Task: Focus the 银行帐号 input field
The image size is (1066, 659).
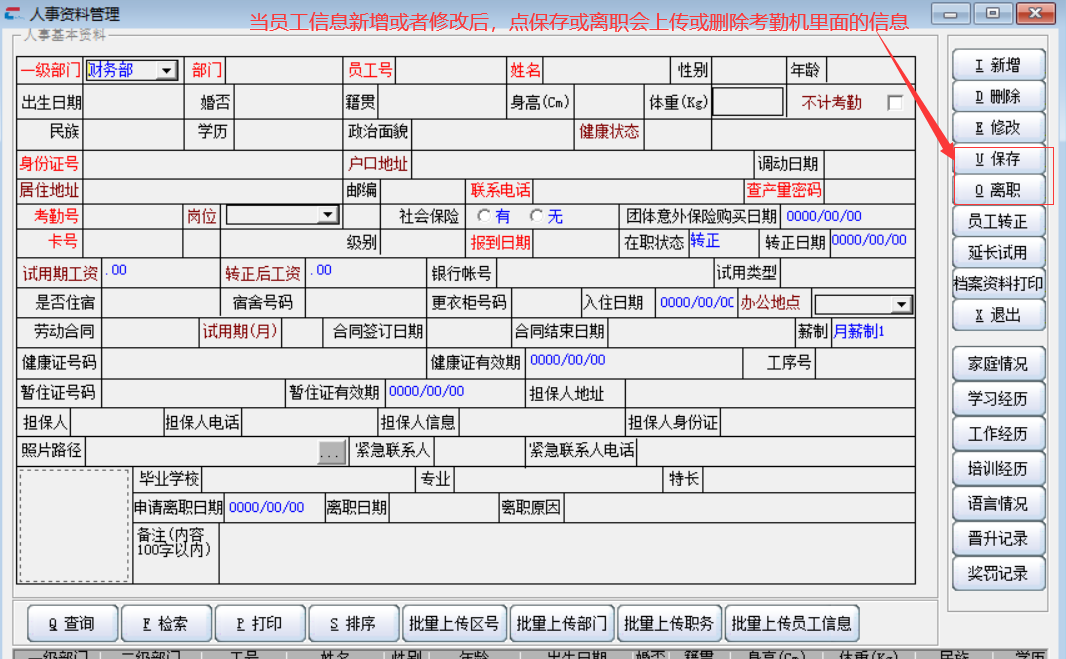Action: (x=605, y=273)
